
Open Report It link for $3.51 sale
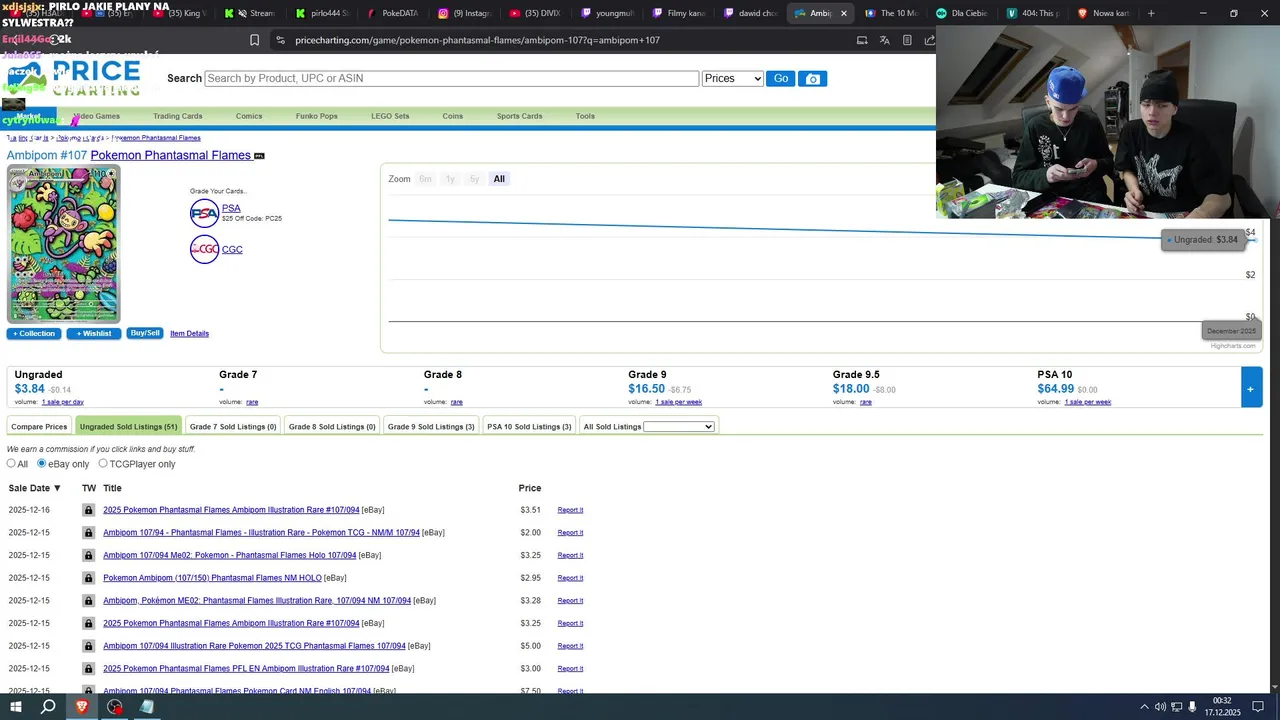570,510
